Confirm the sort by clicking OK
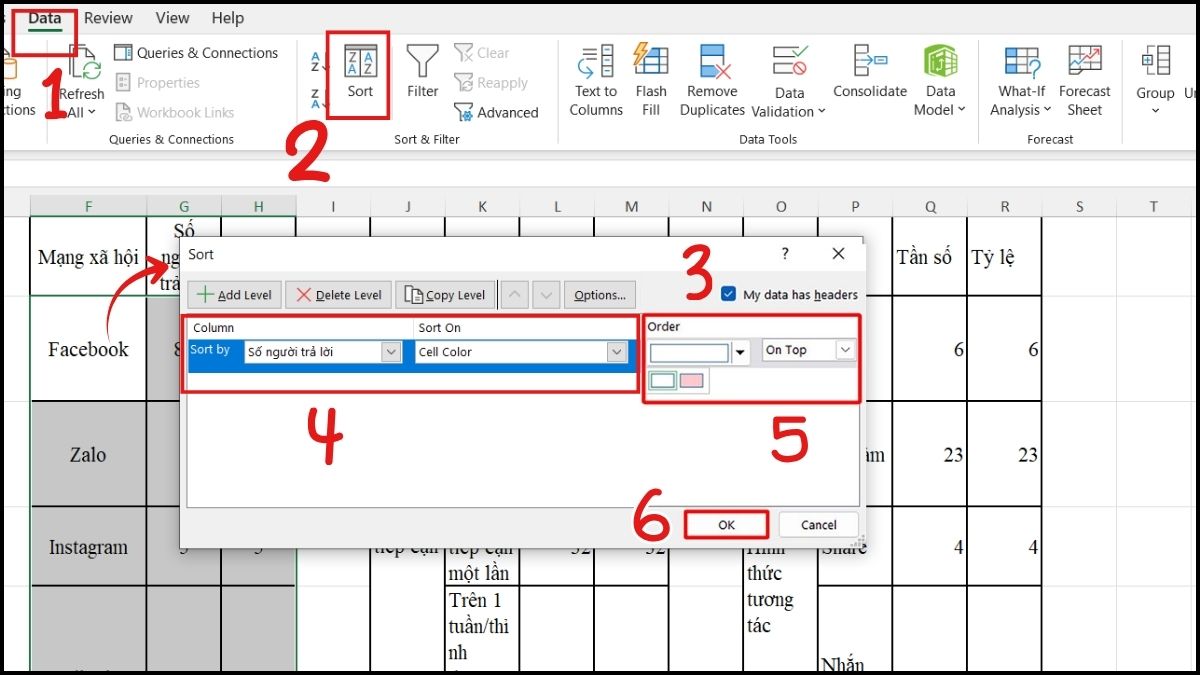 click(725, 524)
